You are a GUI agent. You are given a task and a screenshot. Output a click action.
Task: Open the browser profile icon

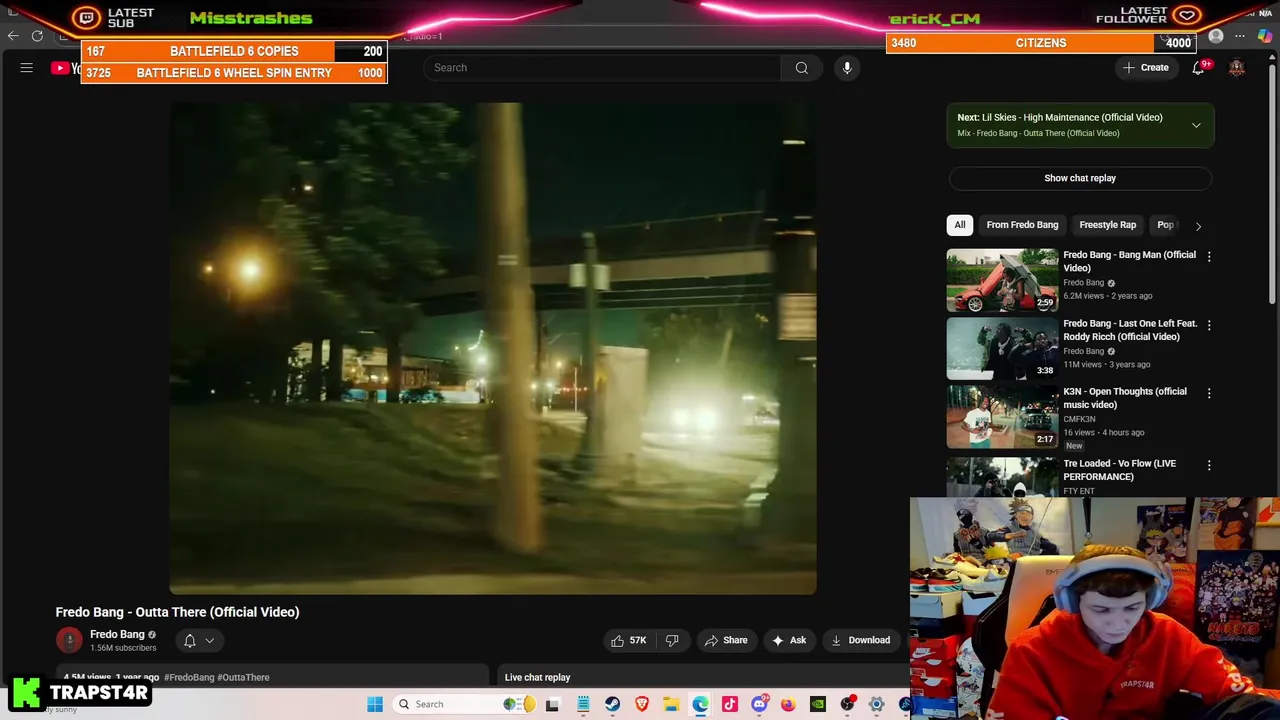[x=1216, y=36]
